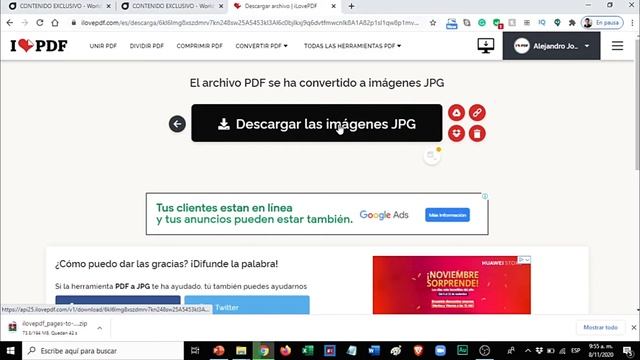Close the Descargar archivo tab
640x360 pixels.
tap(333, 6)
